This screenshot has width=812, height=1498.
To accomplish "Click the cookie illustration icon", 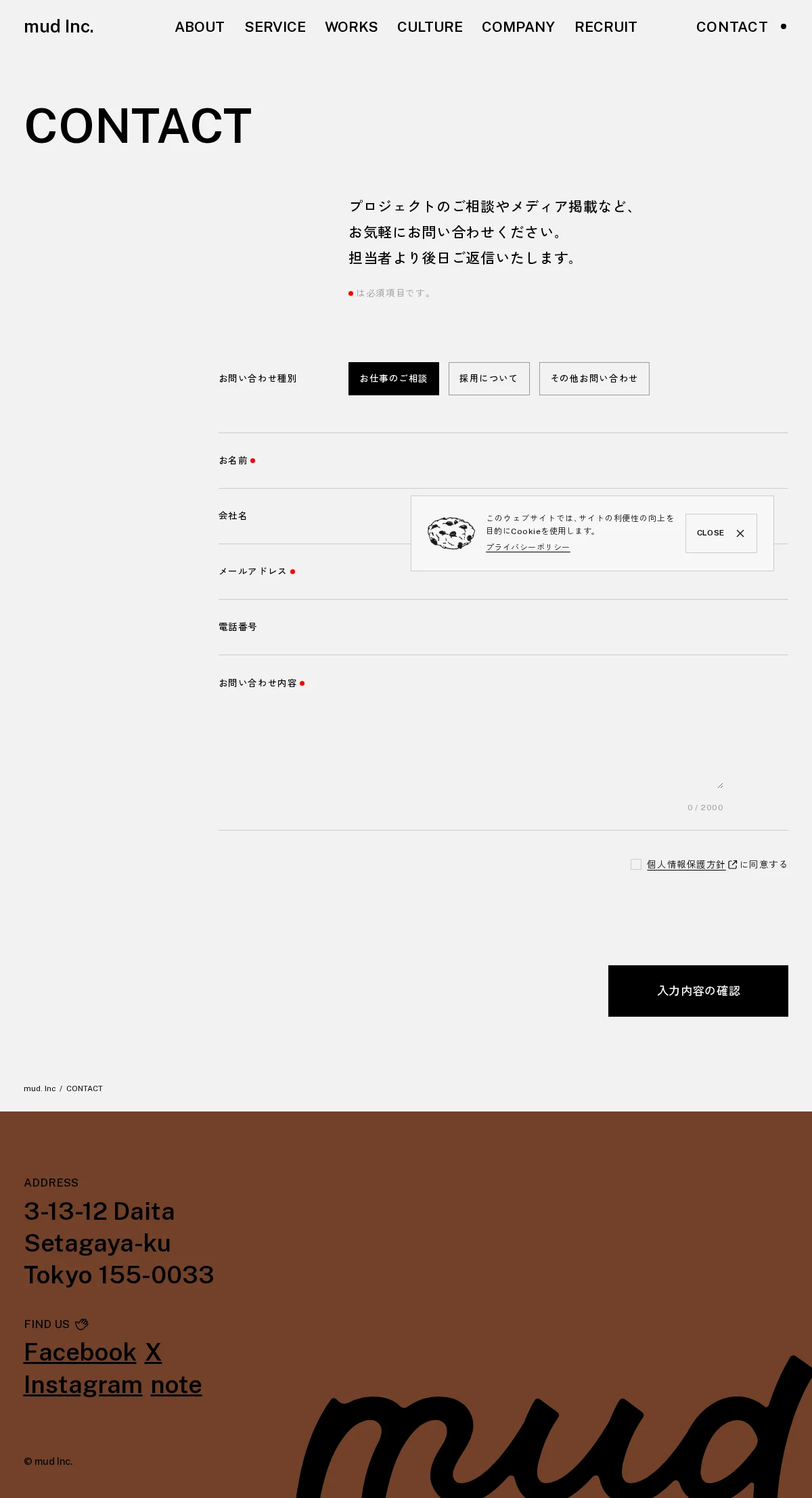I will (x=451, y=533).
